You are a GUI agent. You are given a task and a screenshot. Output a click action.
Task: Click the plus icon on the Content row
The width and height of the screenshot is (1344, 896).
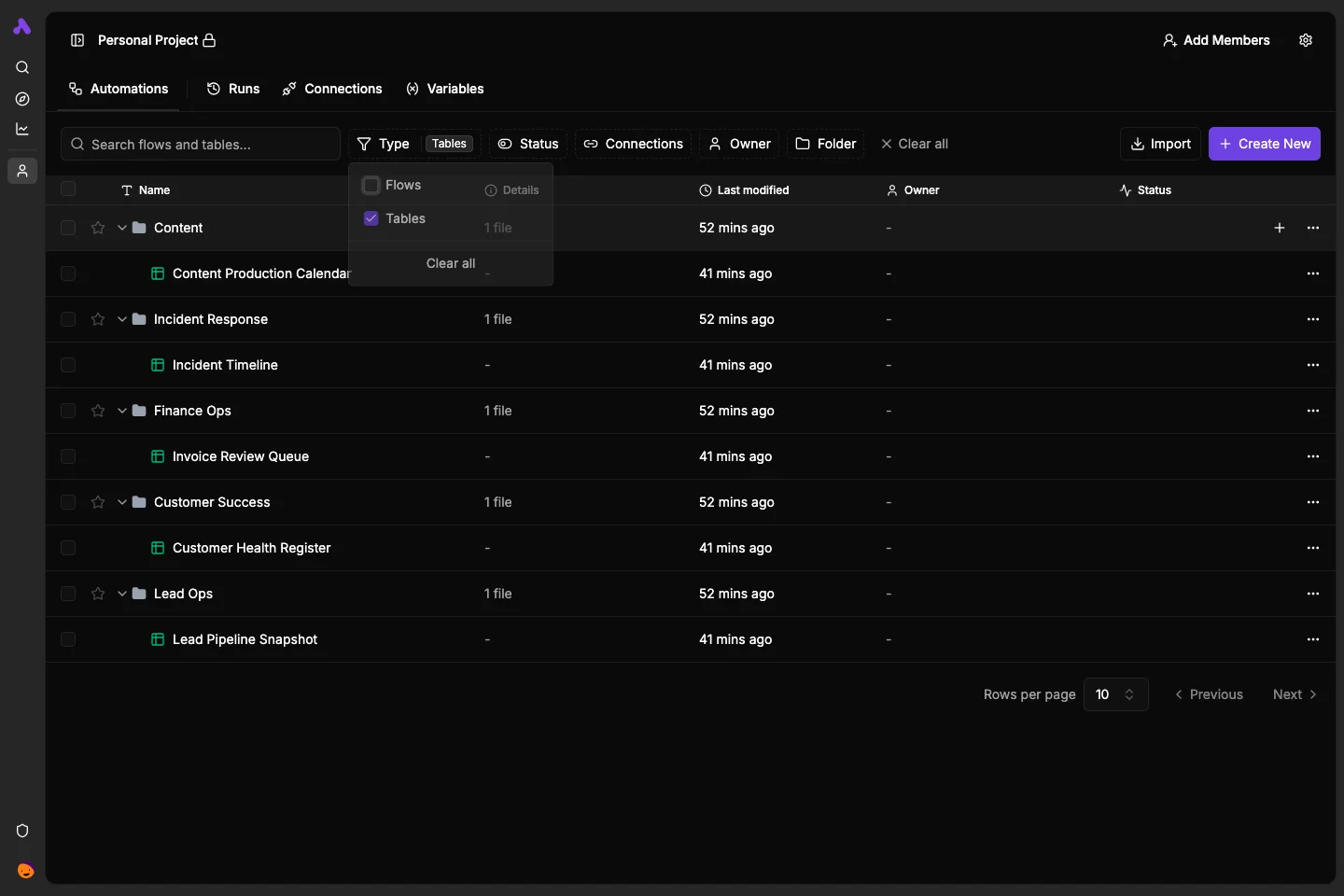point(1280,228)
